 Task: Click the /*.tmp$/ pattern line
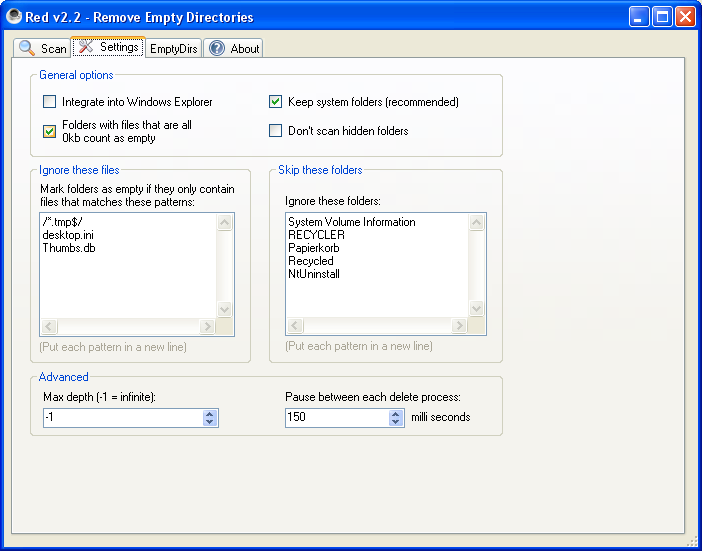62,222
